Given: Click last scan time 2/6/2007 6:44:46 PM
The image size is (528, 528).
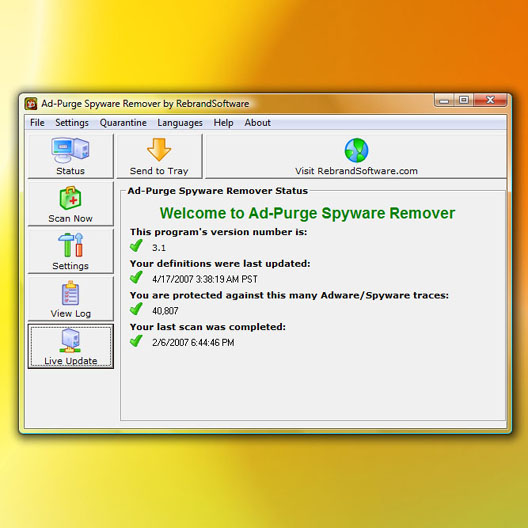Looking at the screenshot, I should [193, 342].
